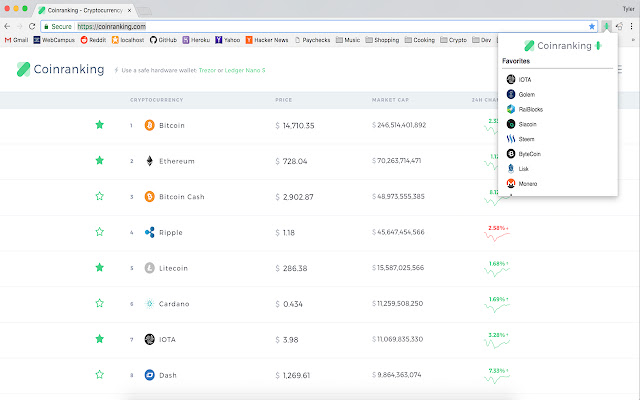Open the Ethereum name link
This screenshot has width=640, height=400.
(177, 161)
